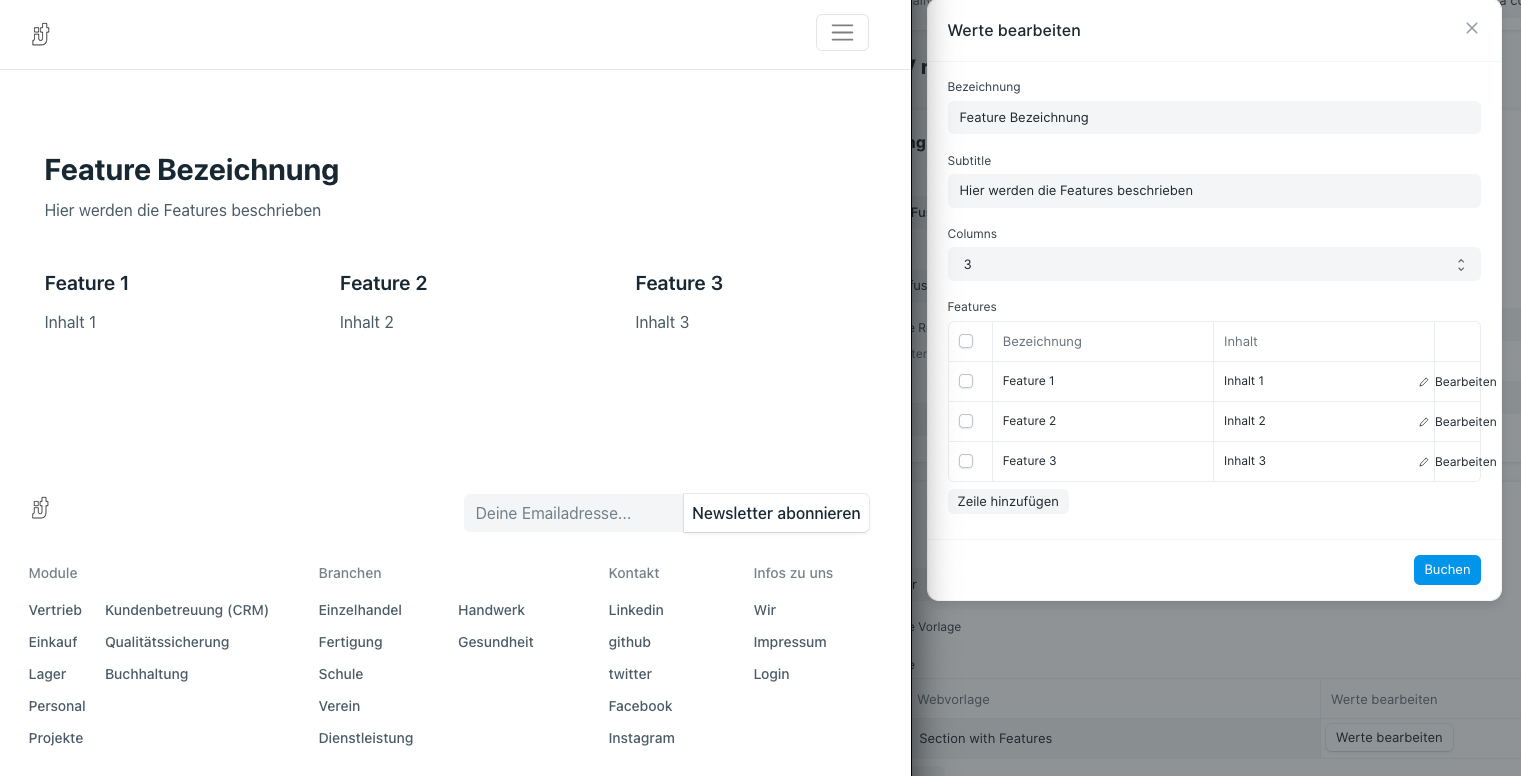
Task: Click the Deine Emailadresse input field
Action: (574, 513)
